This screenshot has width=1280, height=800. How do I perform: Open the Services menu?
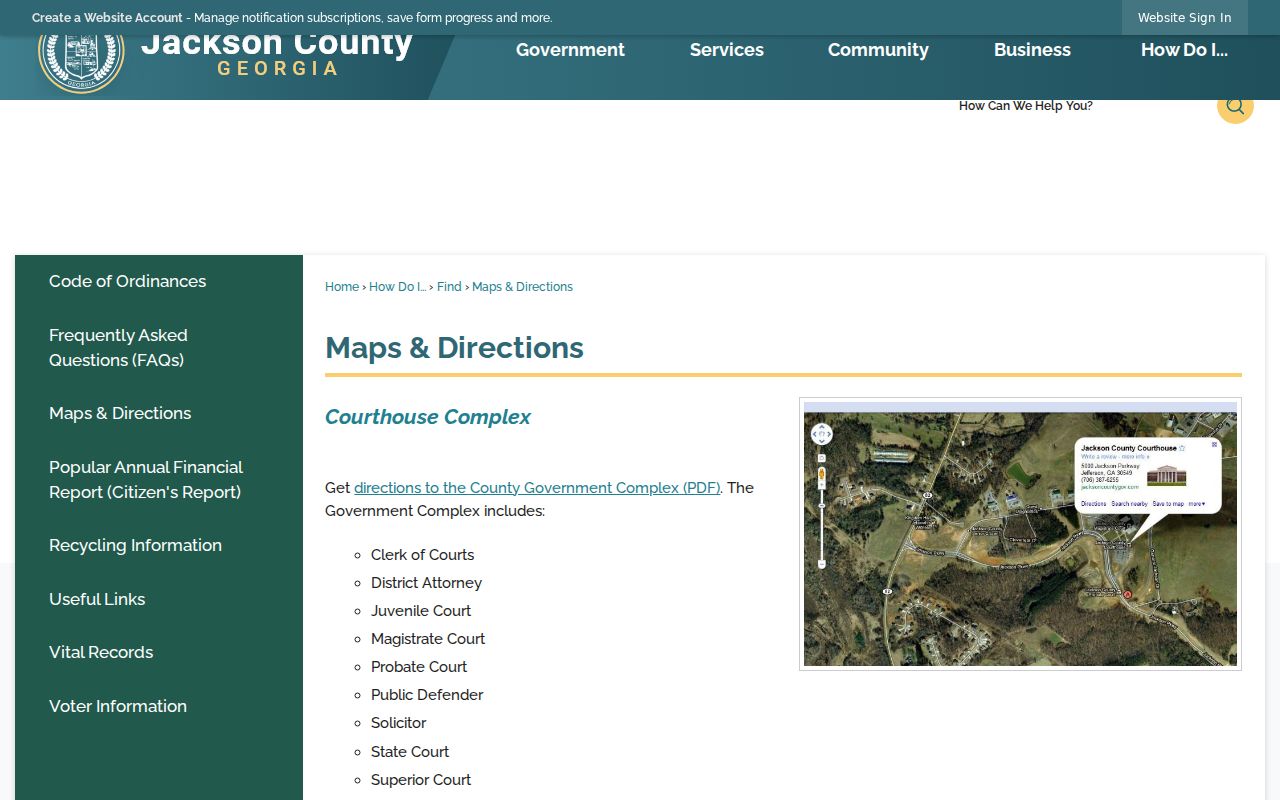tap(727, 50)
